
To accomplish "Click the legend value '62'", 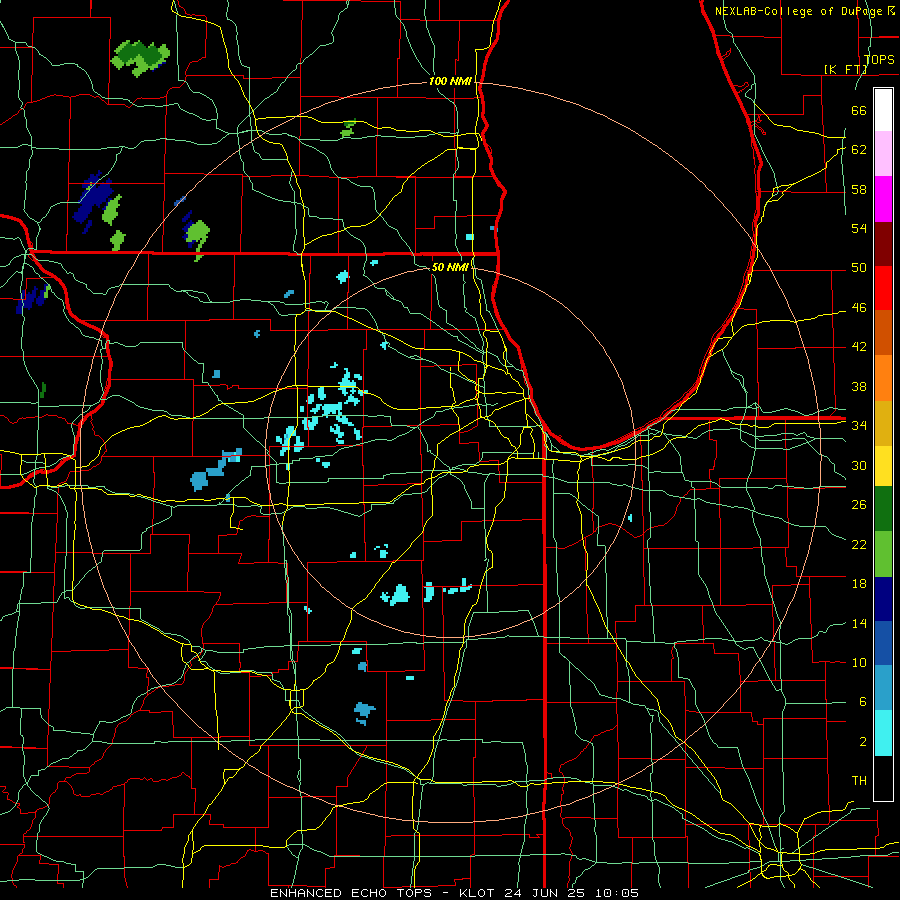I will click(859, 150).
